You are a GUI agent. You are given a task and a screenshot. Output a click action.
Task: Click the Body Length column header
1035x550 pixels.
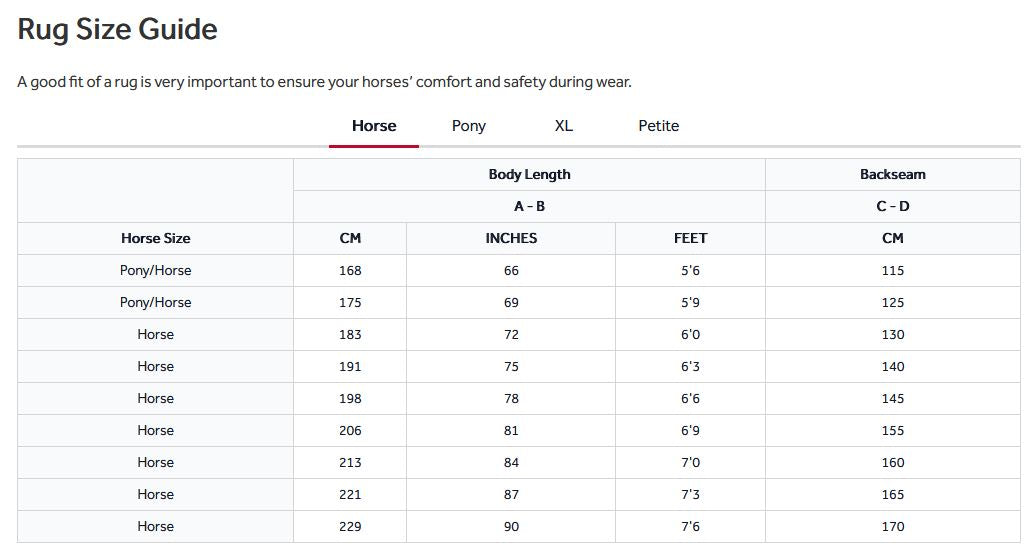point(529,174)
